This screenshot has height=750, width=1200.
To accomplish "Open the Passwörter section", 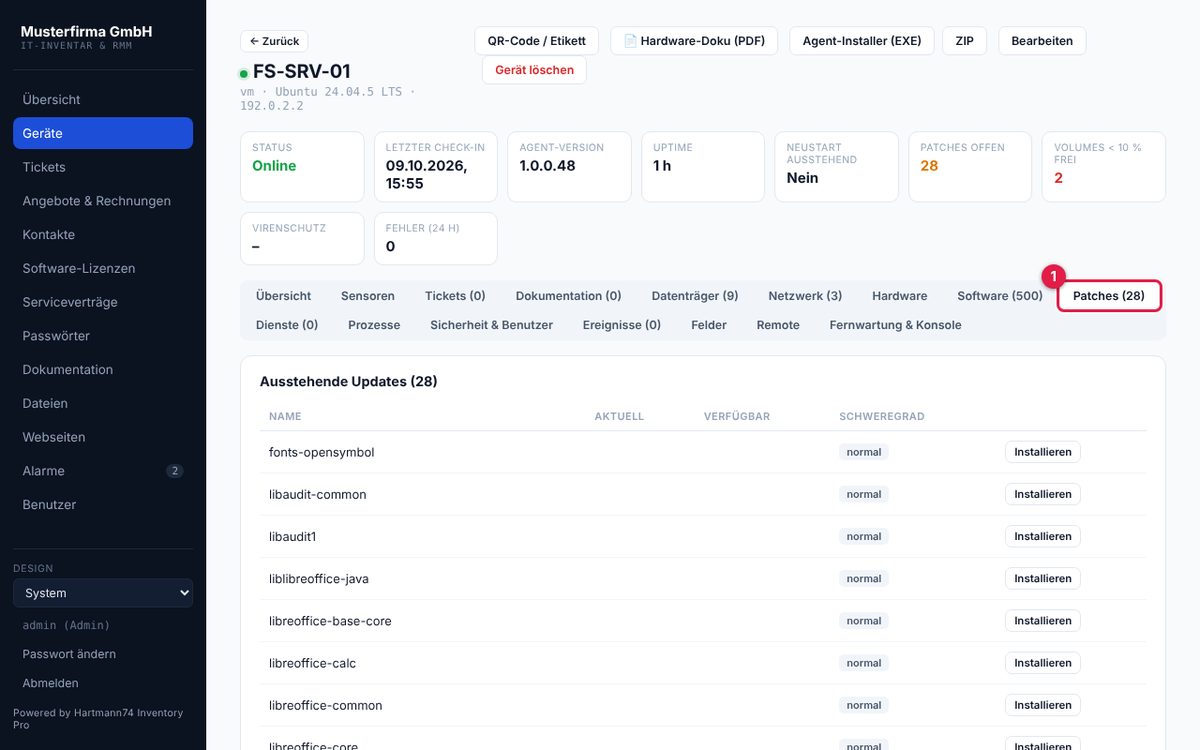I will click(x=103, y=336).
